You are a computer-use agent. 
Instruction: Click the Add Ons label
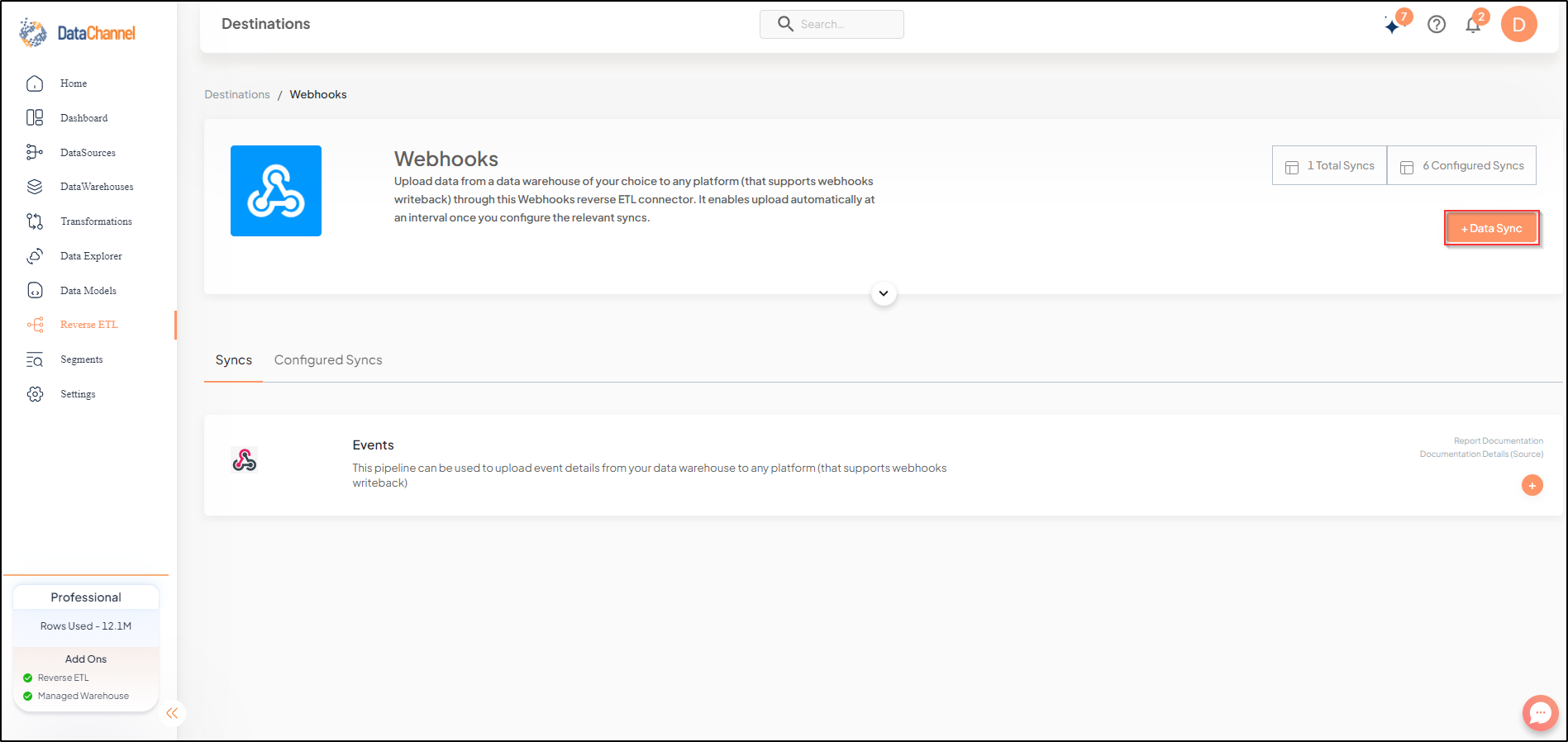tap(86, 659)
